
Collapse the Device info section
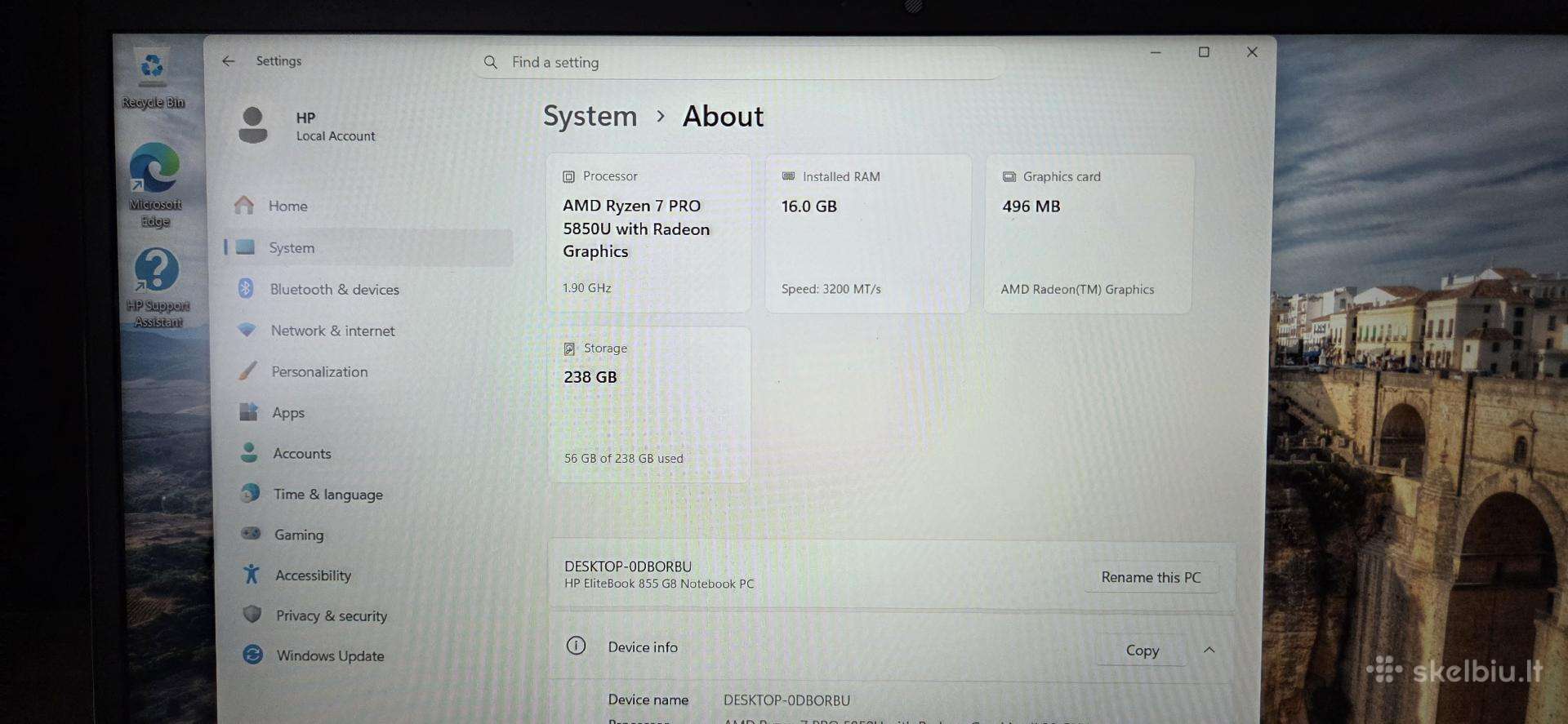[1209, 650]
